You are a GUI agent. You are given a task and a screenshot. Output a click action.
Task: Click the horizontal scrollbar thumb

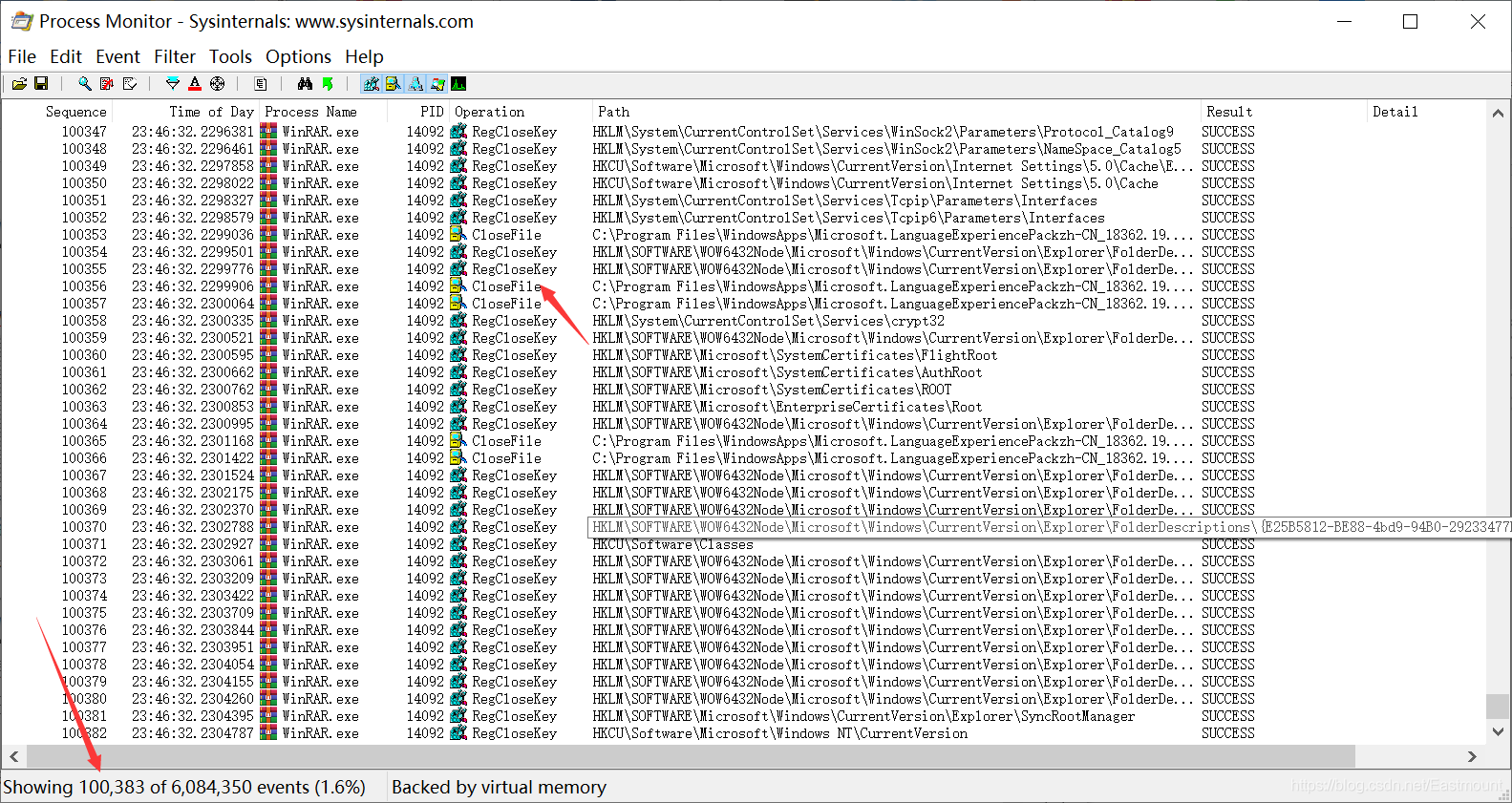[691, 756]
